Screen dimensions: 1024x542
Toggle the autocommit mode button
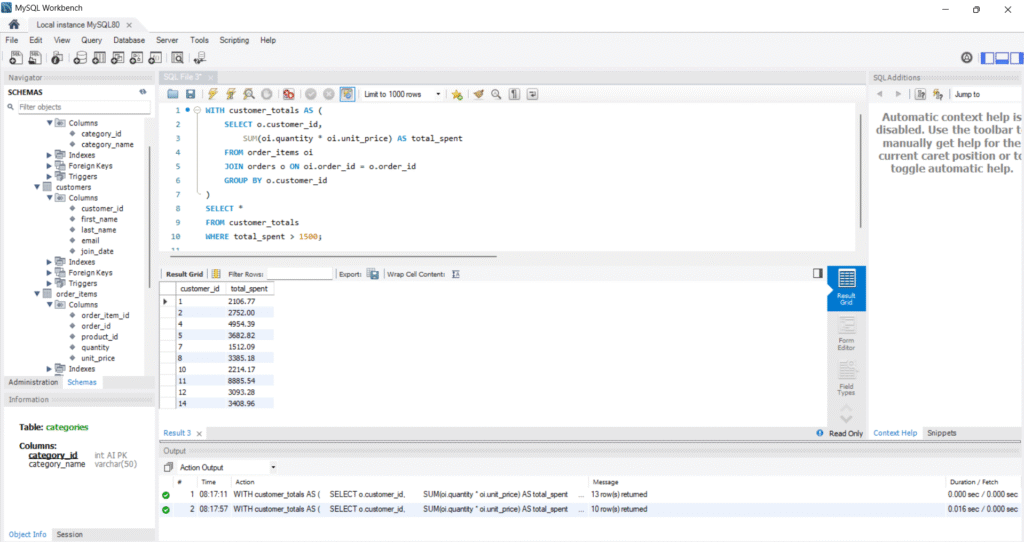[347, 94]
